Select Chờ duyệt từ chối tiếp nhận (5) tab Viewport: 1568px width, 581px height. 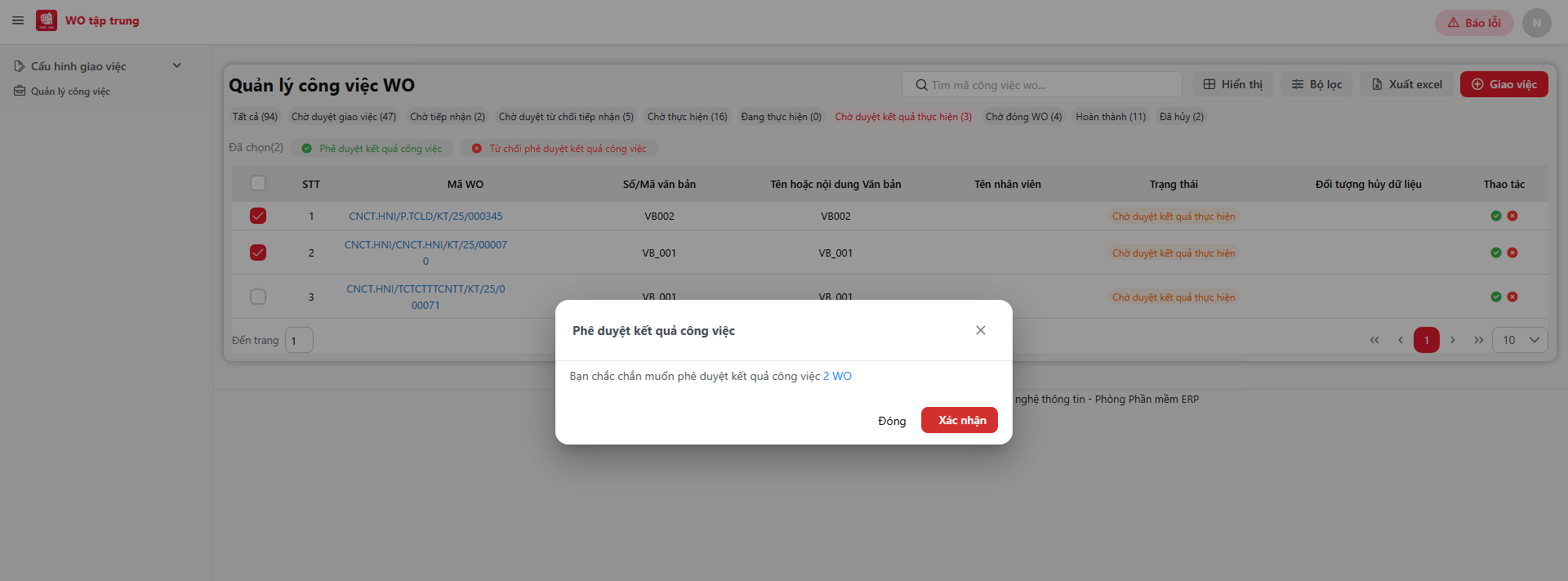tap(566, 117)
